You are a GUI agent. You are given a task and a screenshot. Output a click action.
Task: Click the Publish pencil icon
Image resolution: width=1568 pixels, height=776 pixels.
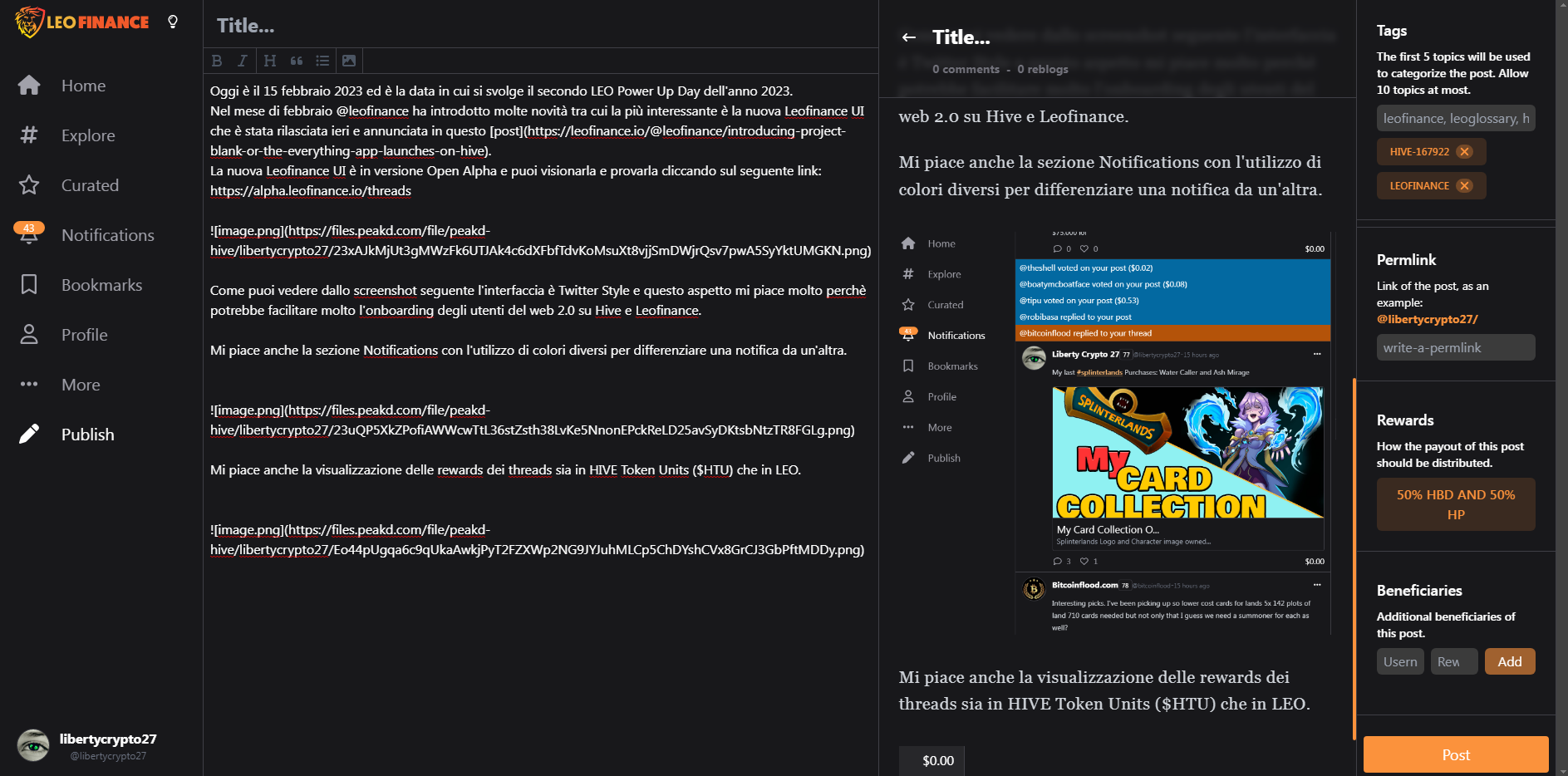click(29, 434)
